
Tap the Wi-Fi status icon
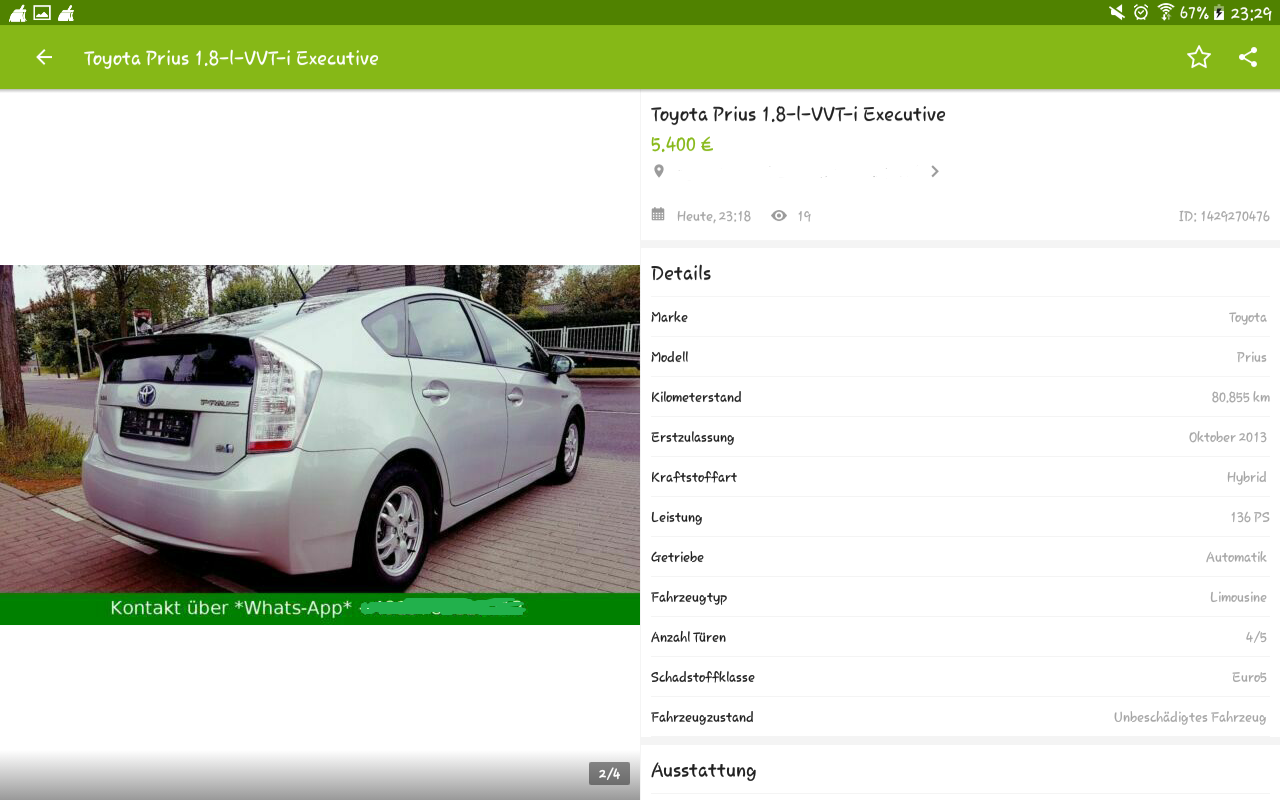pos(1165,12)
